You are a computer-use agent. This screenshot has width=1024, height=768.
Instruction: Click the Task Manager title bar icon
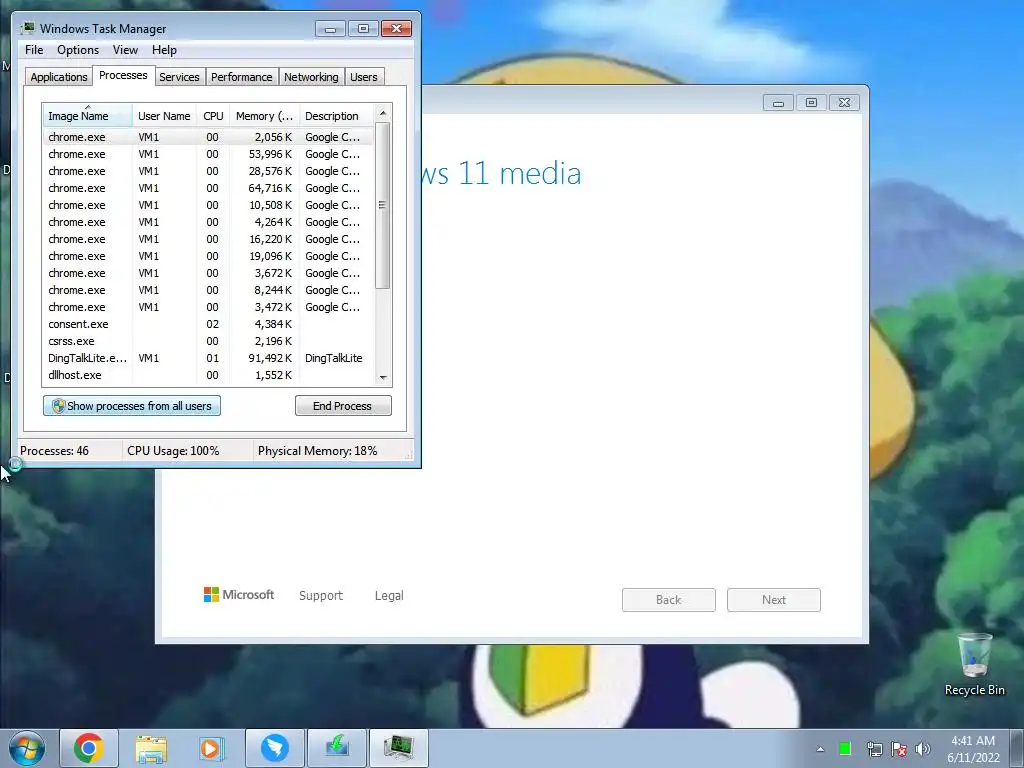coord(27,28)
